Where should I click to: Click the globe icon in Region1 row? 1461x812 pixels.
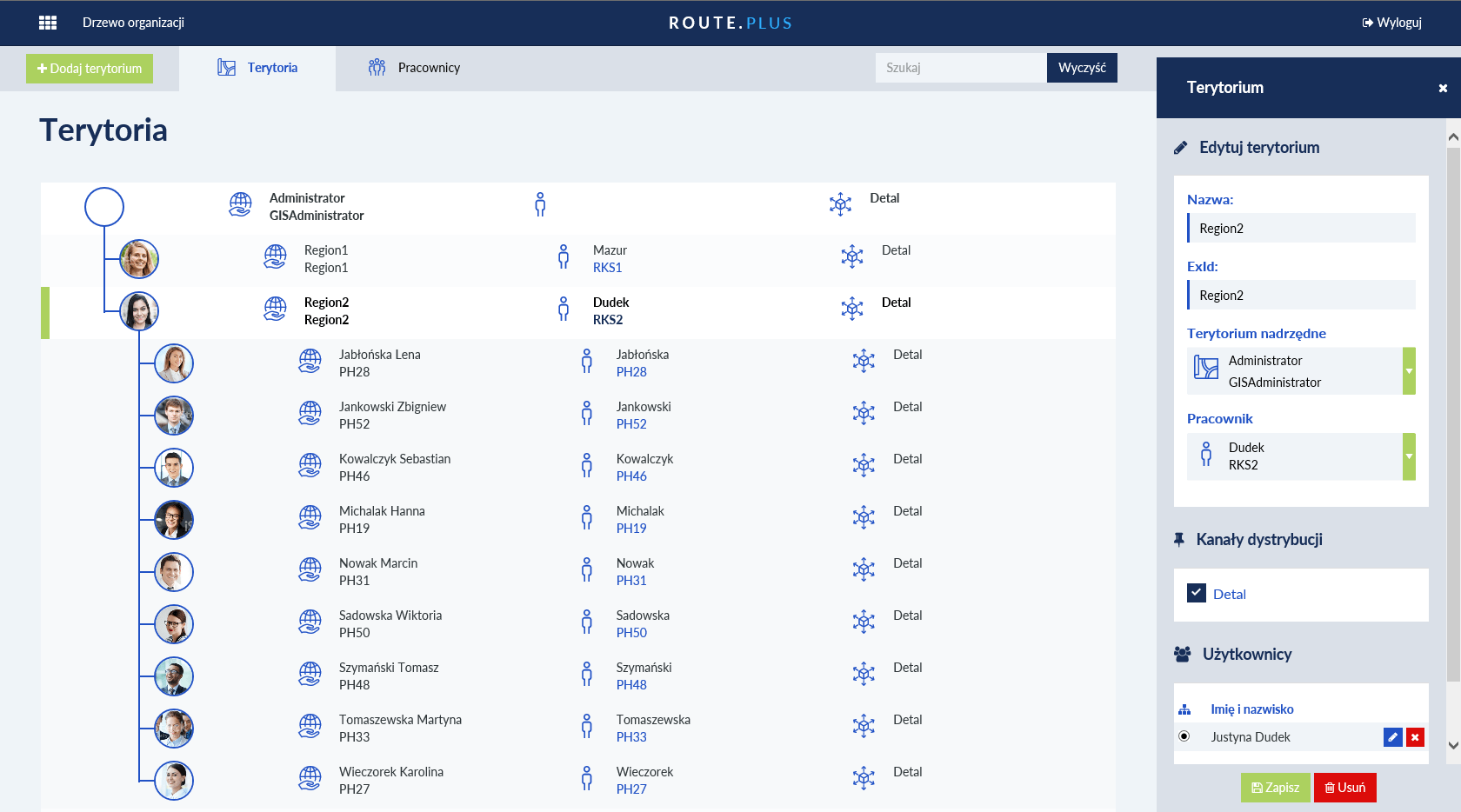(x=275, y=257)
